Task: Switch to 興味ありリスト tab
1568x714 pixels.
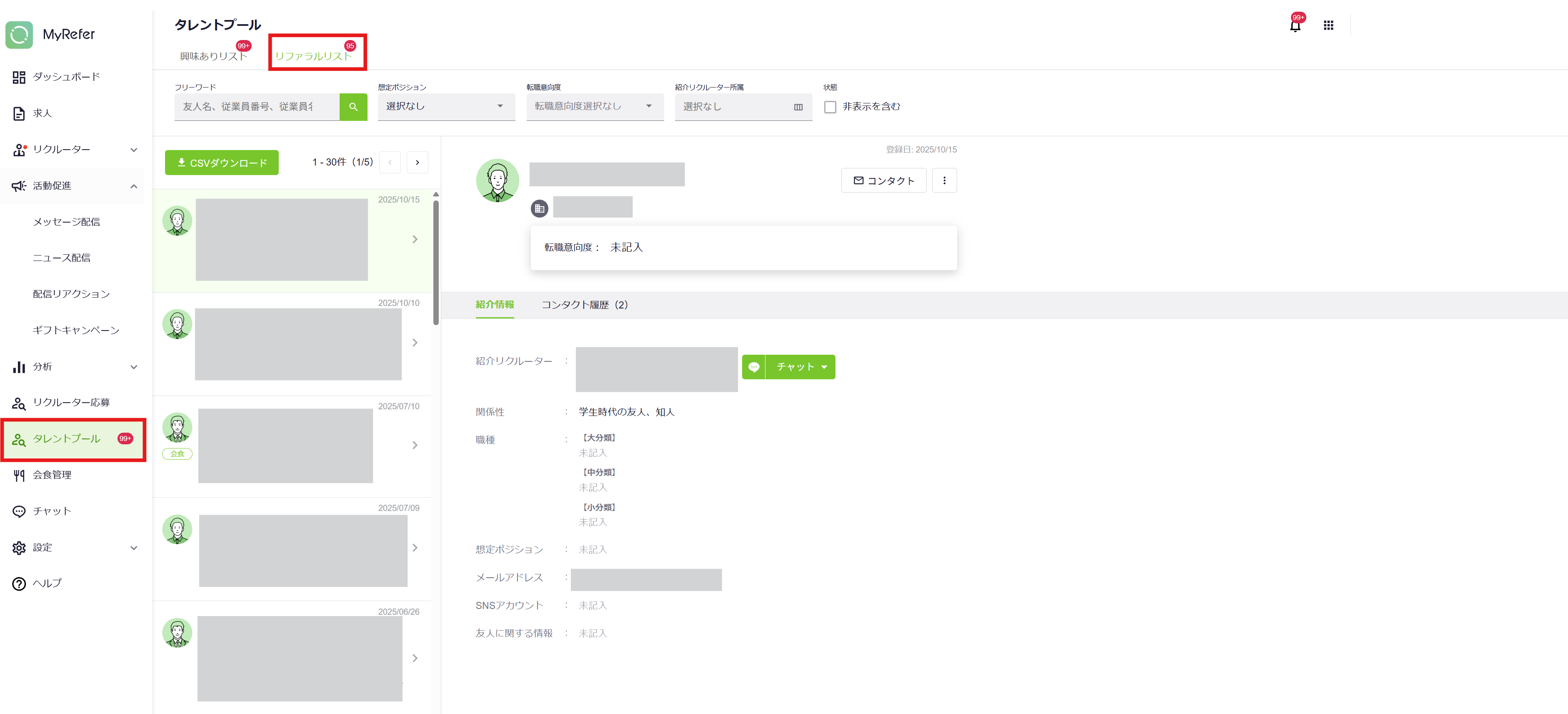Action: point(213,56)
